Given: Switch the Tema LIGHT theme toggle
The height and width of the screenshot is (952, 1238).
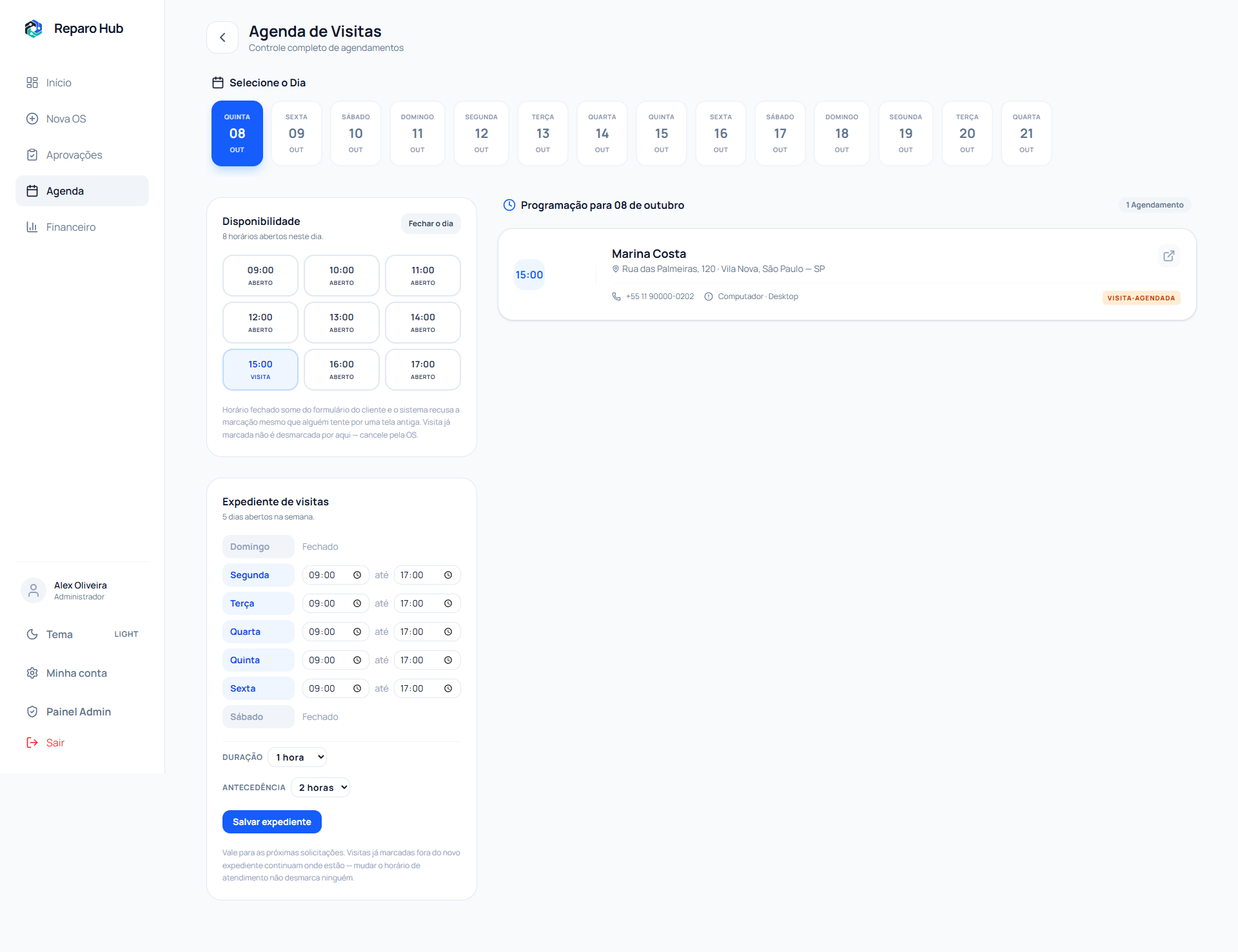Looking at the screenshot, I should point(82,634).
